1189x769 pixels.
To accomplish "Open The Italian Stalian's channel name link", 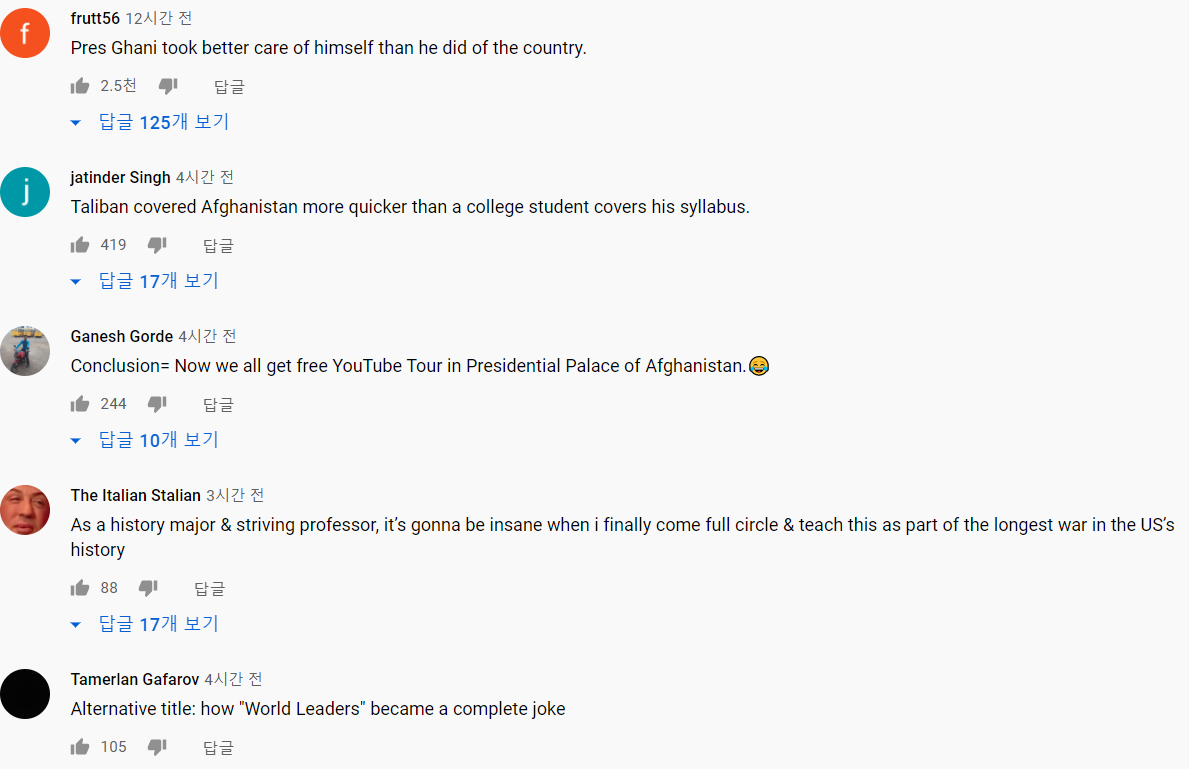I will pos(136,495).
